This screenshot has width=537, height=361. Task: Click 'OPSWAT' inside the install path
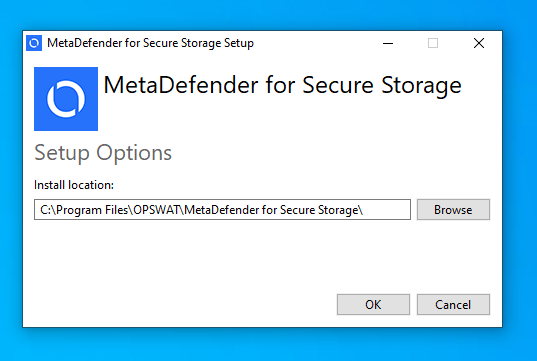tap(157, 210)
